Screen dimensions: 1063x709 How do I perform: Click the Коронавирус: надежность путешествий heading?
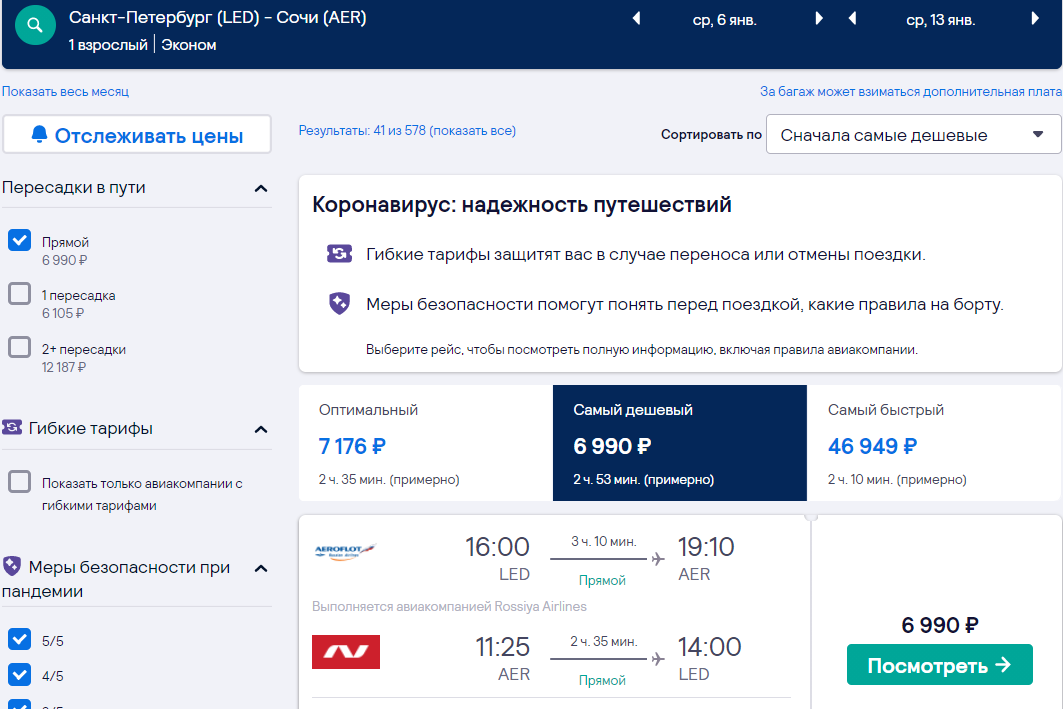(x=522, y=205)
